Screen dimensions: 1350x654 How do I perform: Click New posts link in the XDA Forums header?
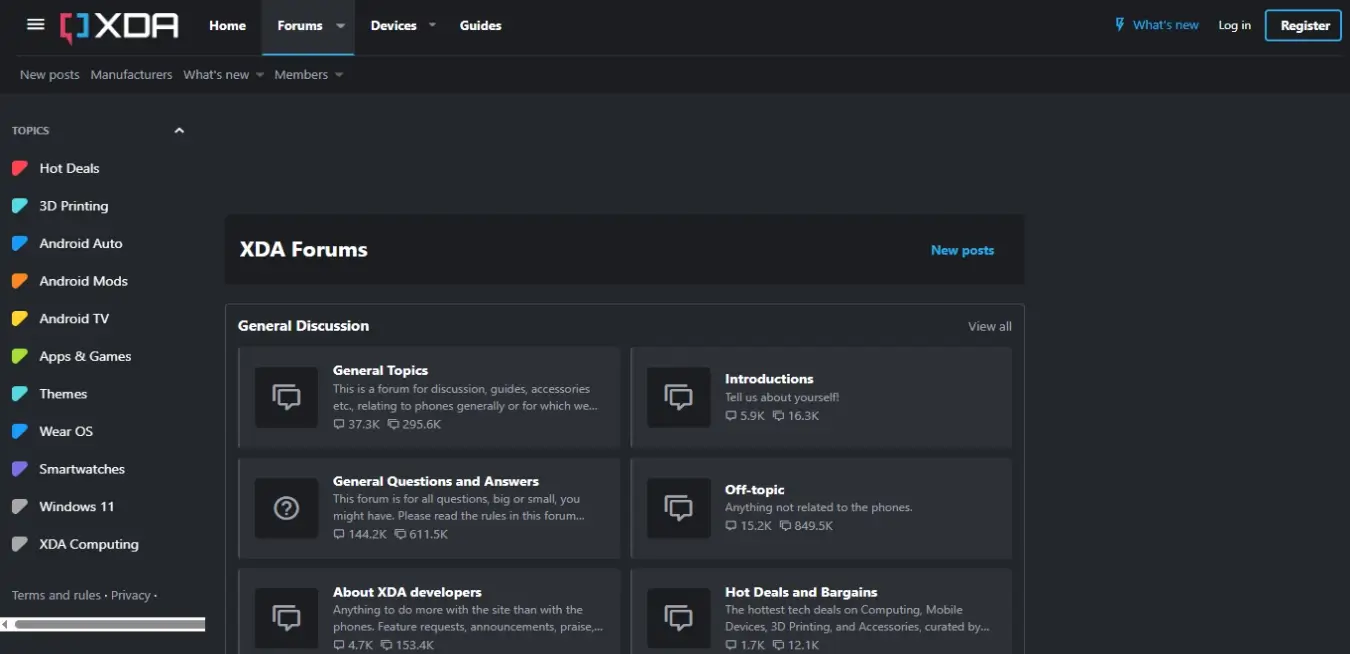click(962, 250)
